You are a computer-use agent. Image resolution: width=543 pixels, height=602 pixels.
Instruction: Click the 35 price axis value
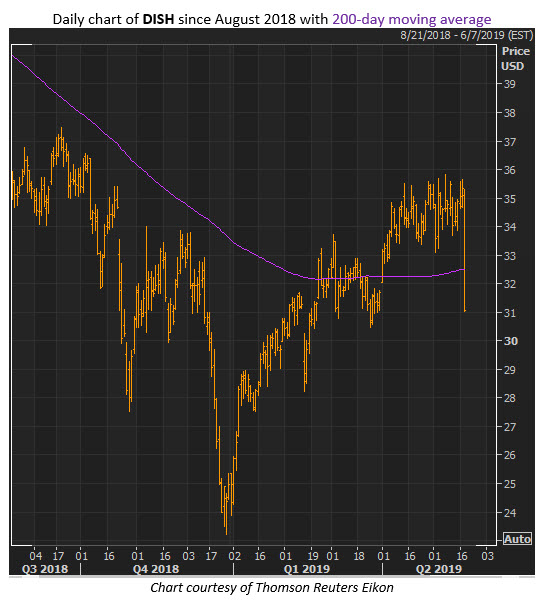click(510, 199)
